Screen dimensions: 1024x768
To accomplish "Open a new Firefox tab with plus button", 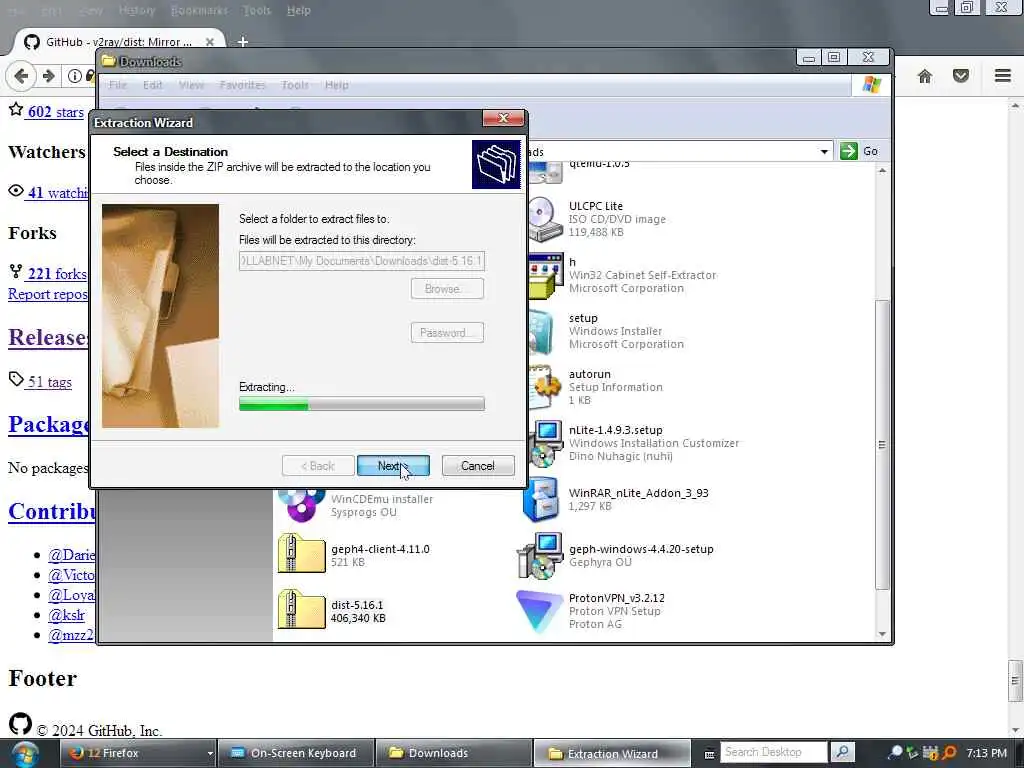I will 243,42.
